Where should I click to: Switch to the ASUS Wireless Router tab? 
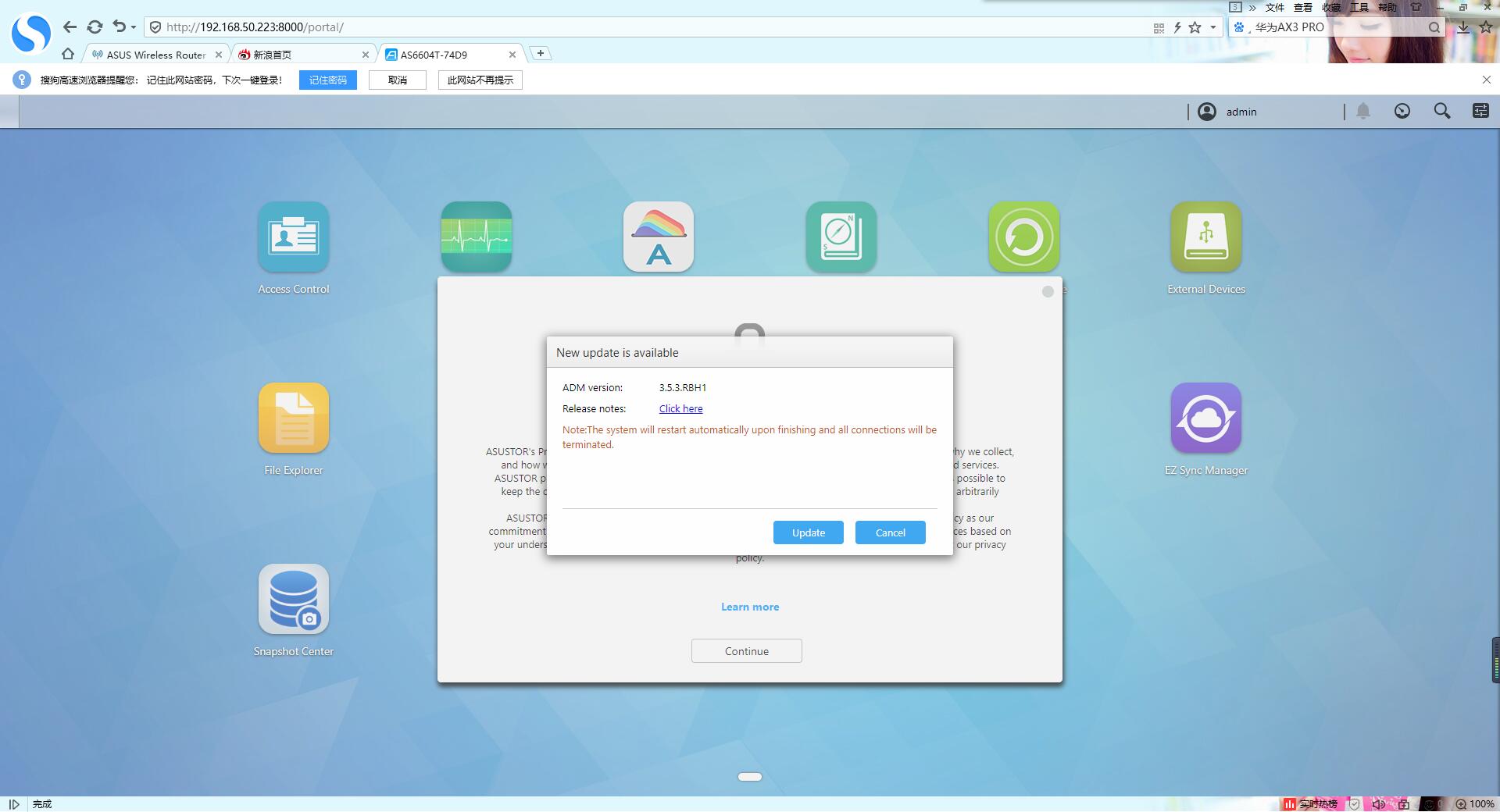(156, 55)
